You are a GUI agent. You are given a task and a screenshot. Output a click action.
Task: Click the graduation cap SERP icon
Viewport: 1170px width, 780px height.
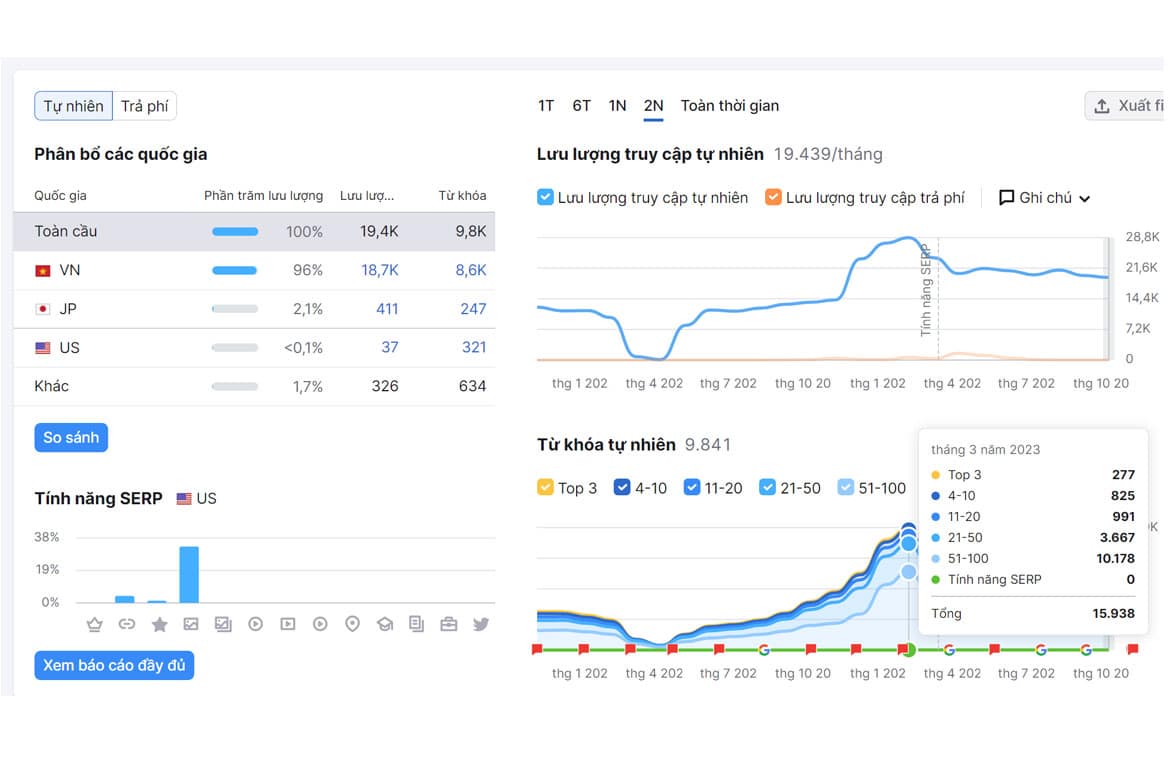pos(384,624)
